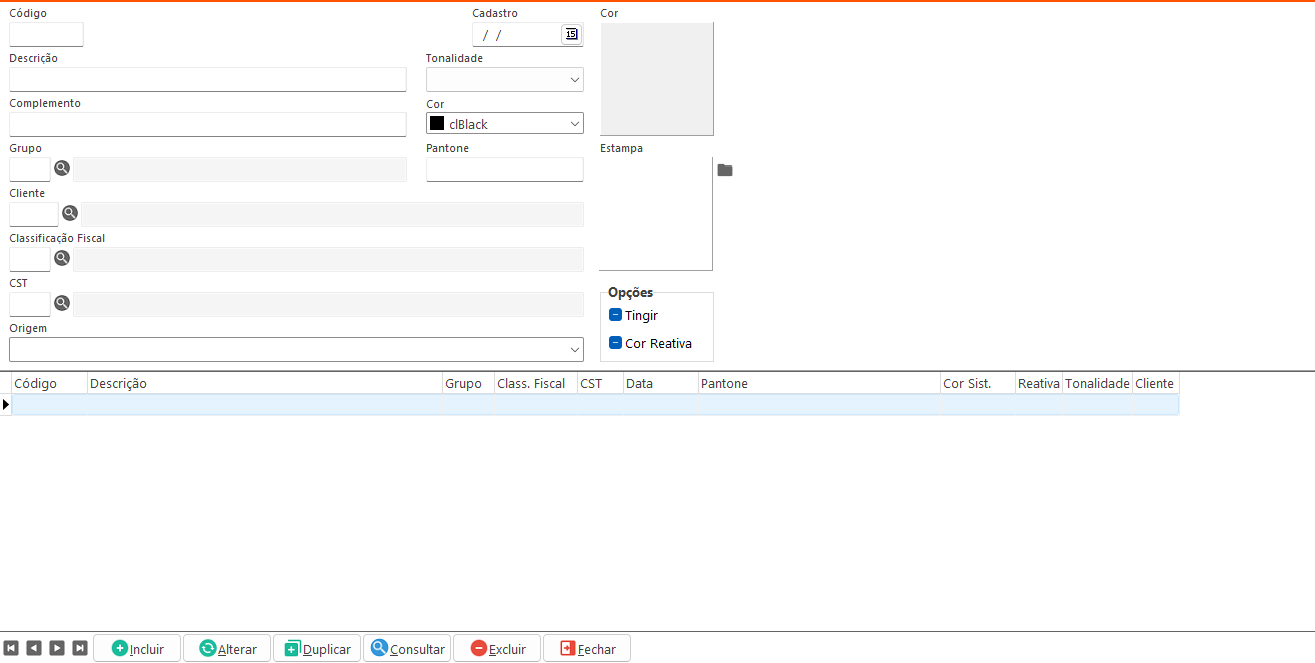
Task: Jump to the last record
Action: tap(80, 648)
